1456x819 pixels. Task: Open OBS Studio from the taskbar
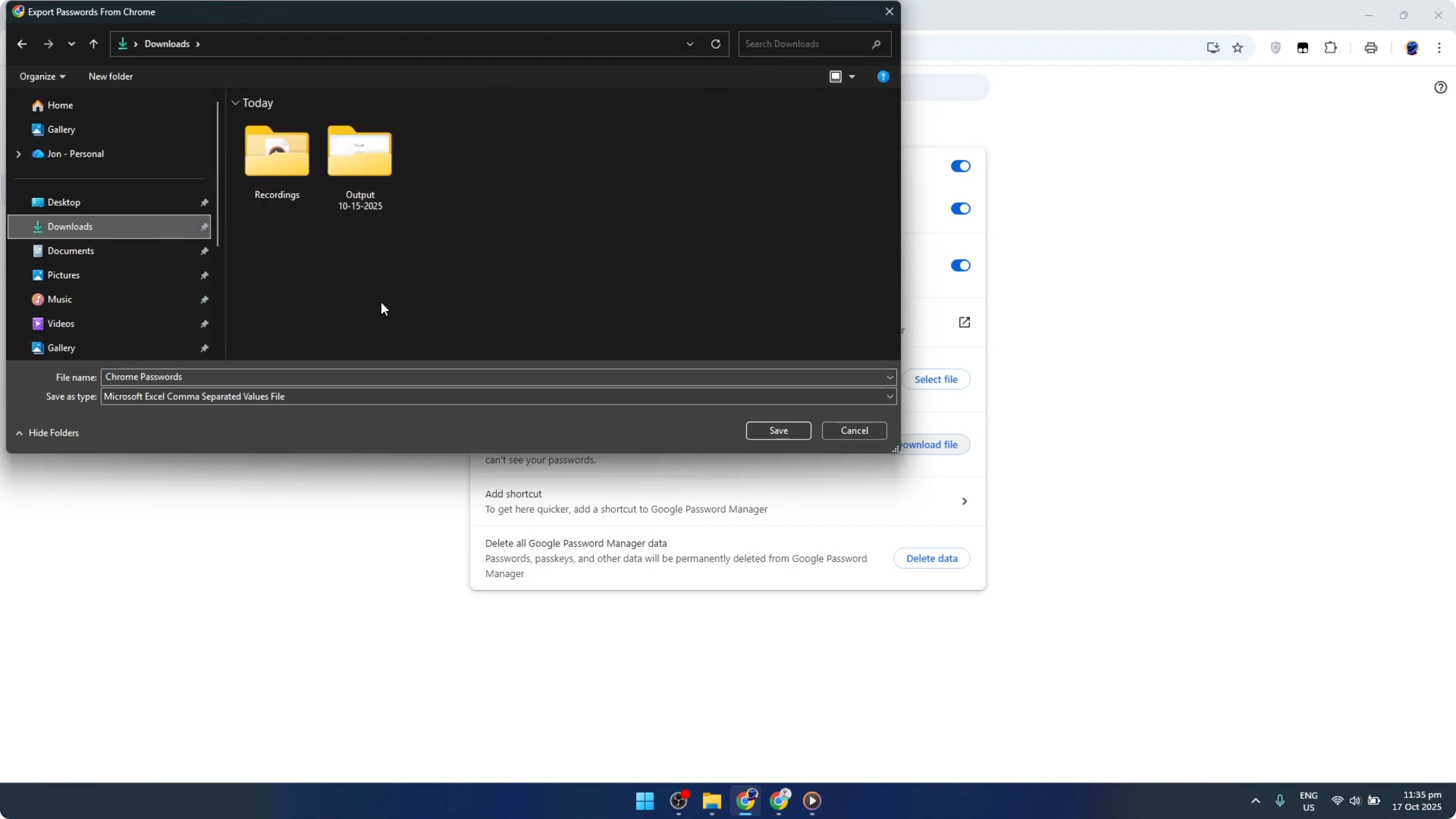(678, 801)
